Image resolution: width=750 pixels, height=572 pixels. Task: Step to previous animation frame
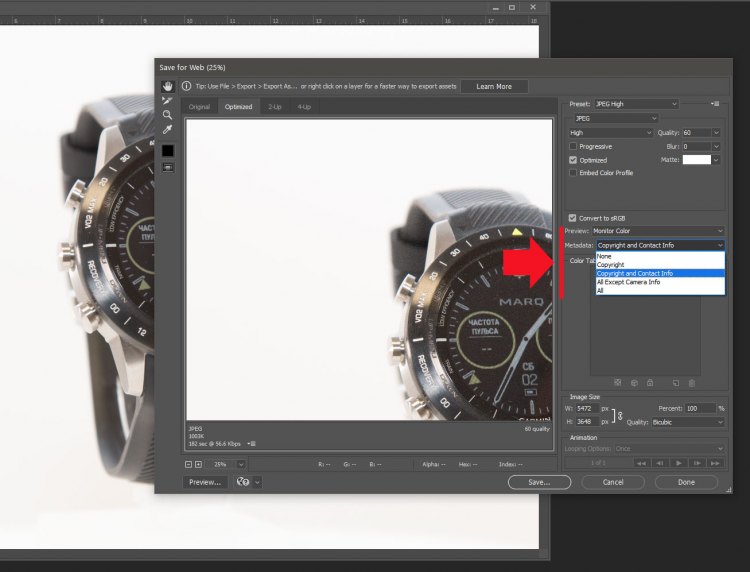[x=660, y=463]
